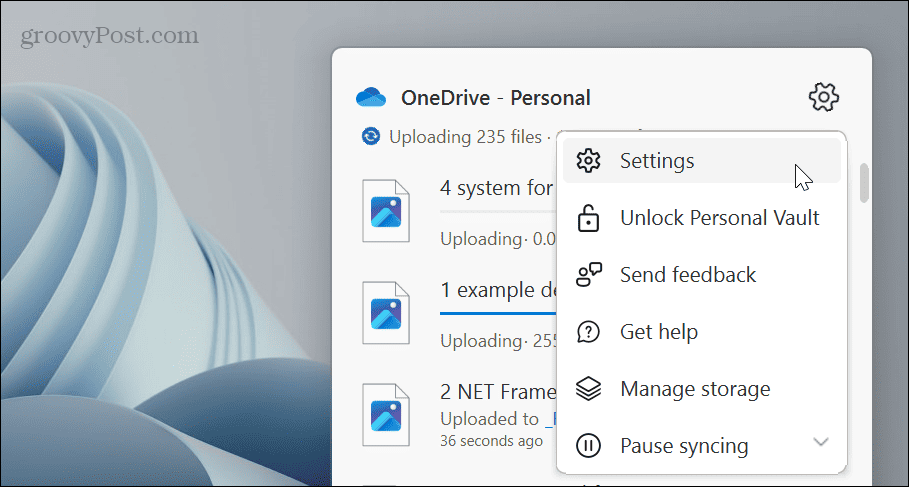Expand the Pause syncing chevron
The width and height of the screenshot is (909, 487).
(820, 442)
